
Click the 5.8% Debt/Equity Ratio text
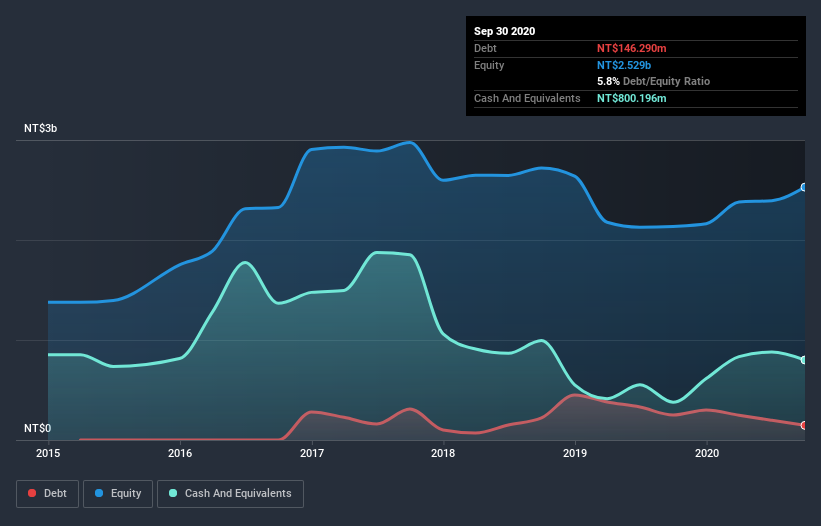point(653,81)
